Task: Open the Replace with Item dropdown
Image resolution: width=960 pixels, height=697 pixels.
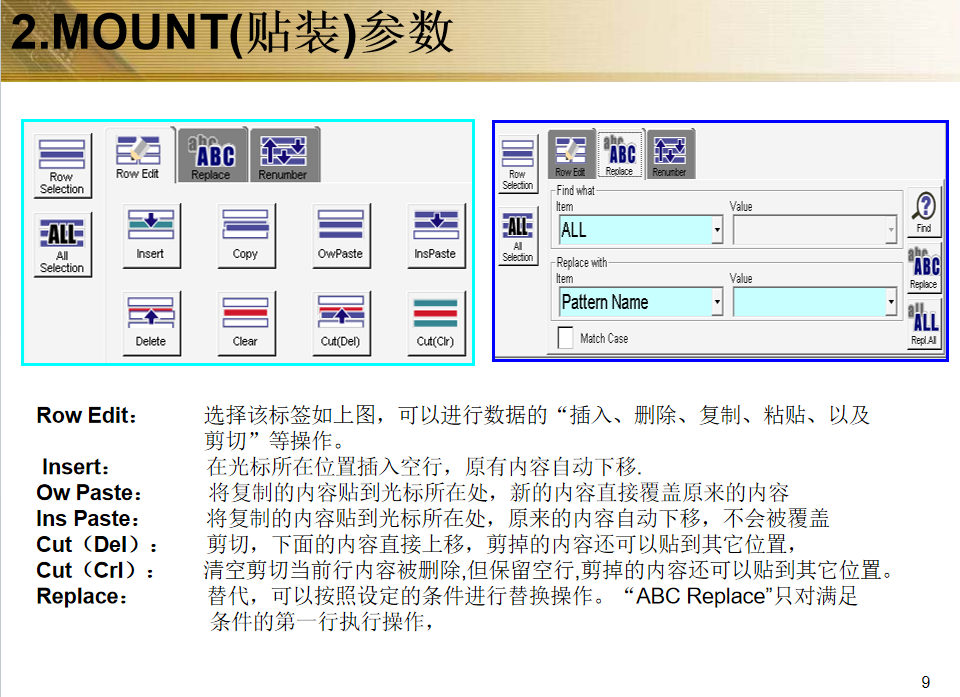Action: click(717, 302)
